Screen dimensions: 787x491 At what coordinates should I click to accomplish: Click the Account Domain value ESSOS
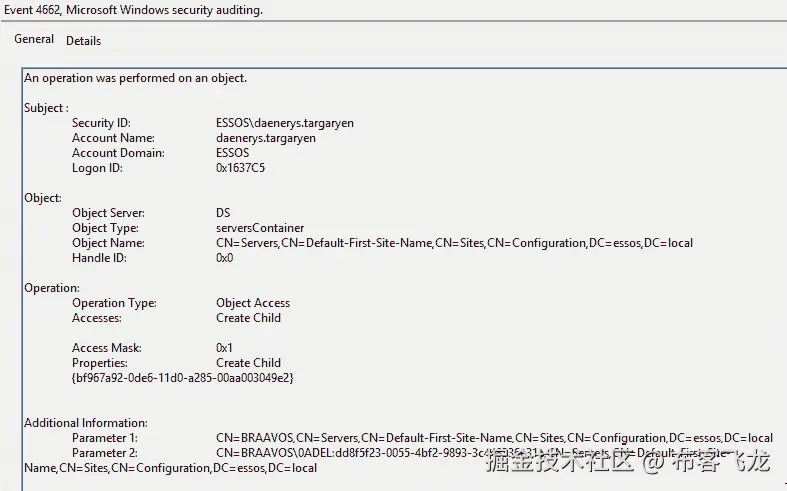(233, 153)
